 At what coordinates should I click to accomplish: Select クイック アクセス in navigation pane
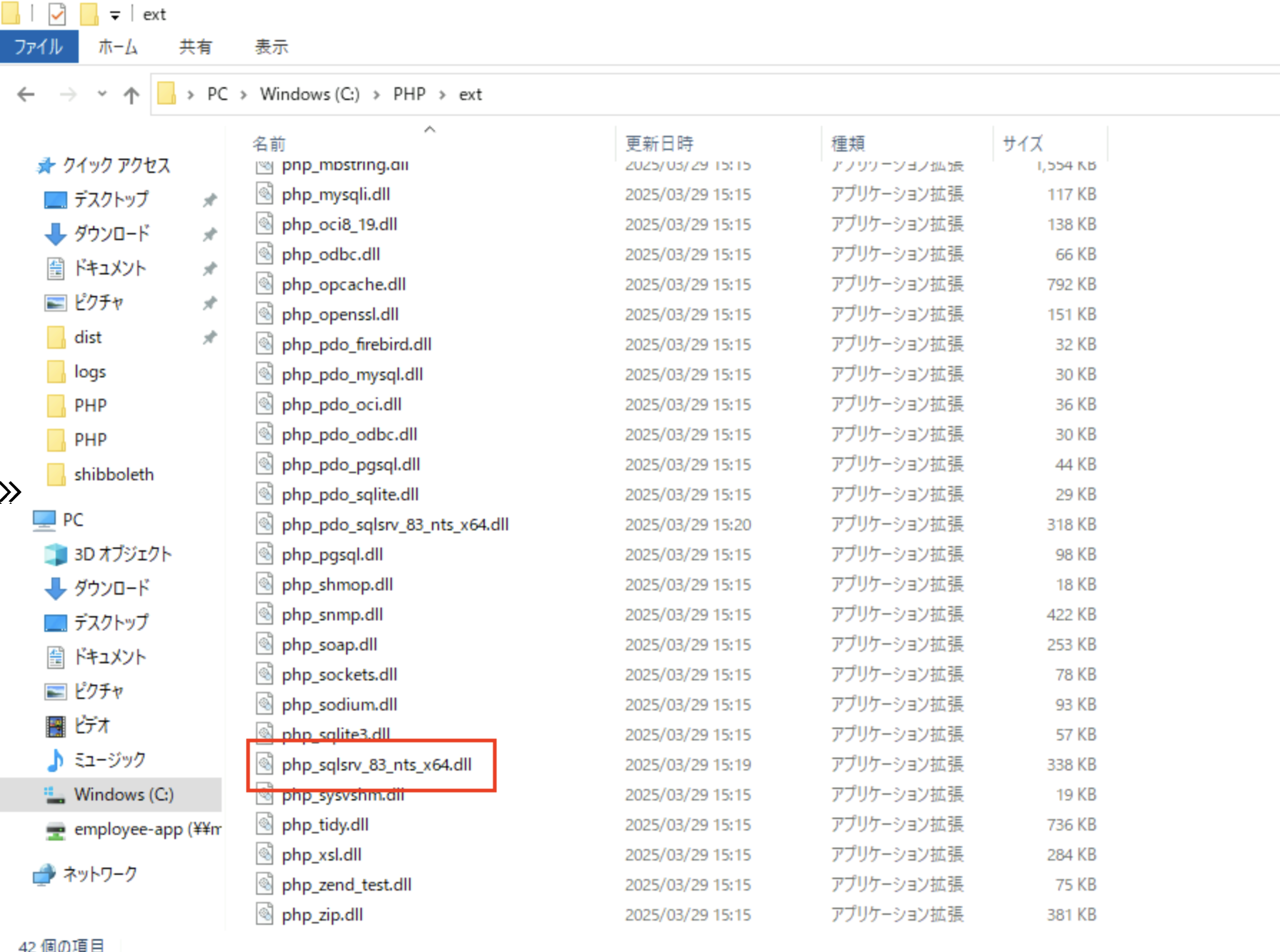[x=116, y=166]
